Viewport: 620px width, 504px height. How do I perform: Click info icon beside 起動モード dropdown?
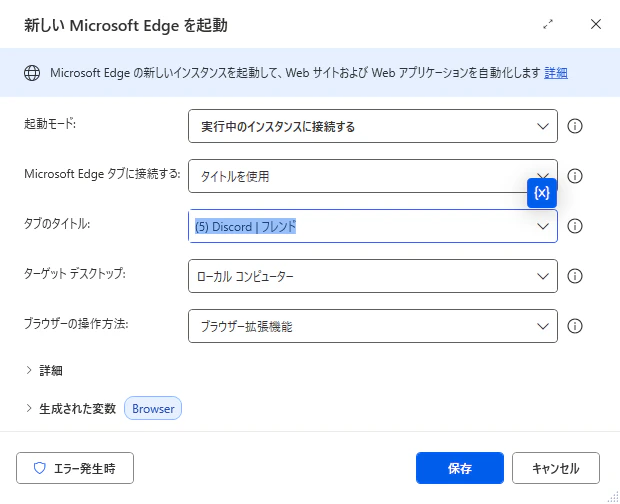[x=575, y=126]
